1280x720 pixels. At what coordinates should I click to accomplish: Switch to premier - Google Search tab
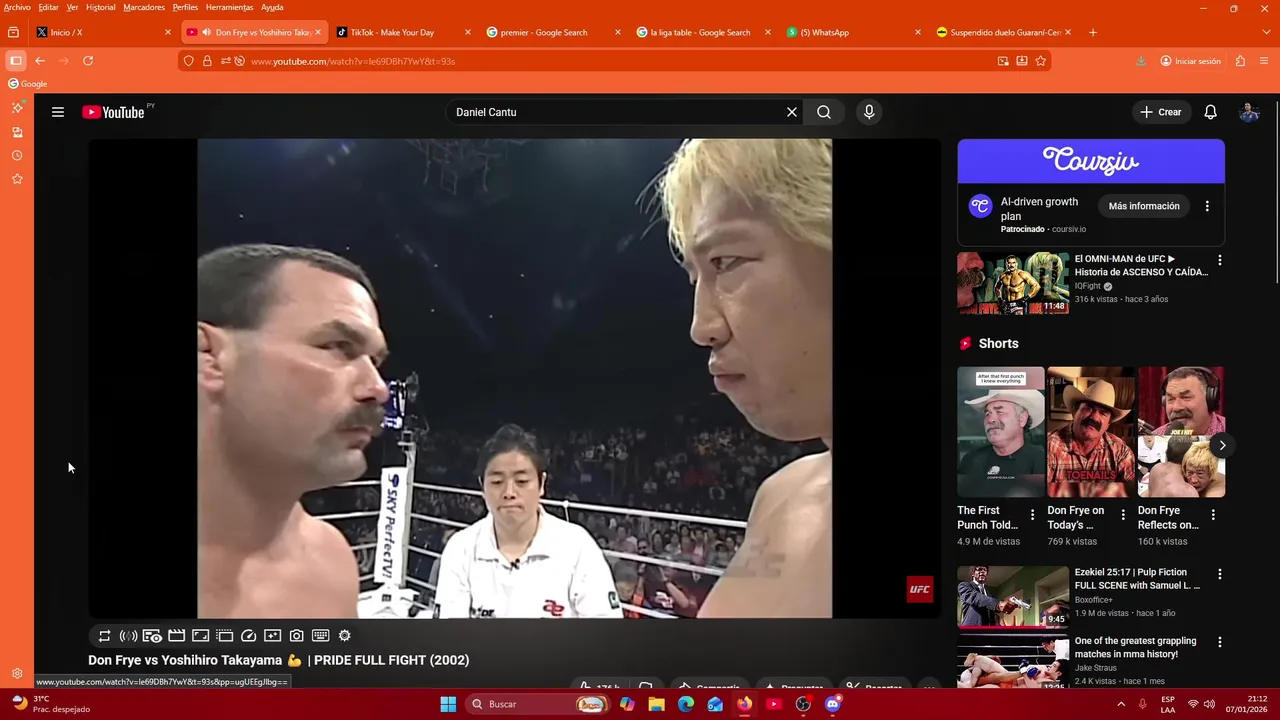click(x=553, y=32)
